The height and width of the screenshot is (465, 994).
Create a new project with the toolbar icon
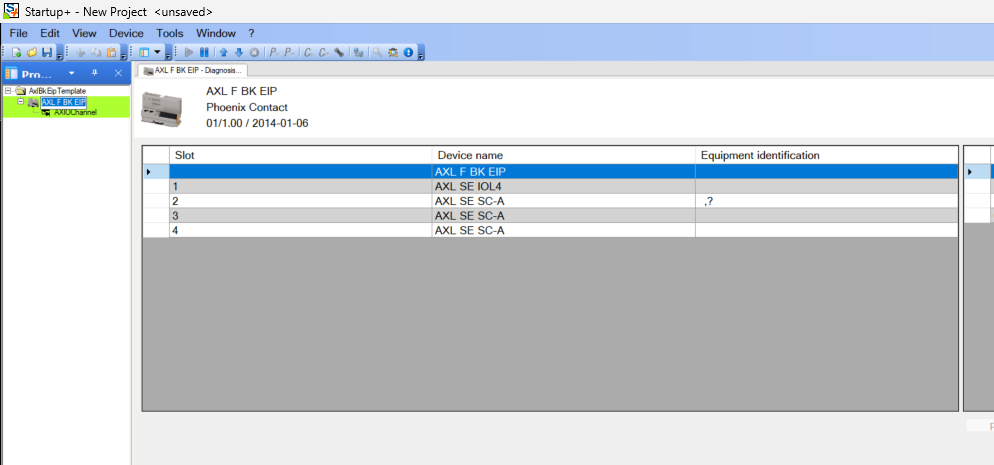(x=17, y=53)
